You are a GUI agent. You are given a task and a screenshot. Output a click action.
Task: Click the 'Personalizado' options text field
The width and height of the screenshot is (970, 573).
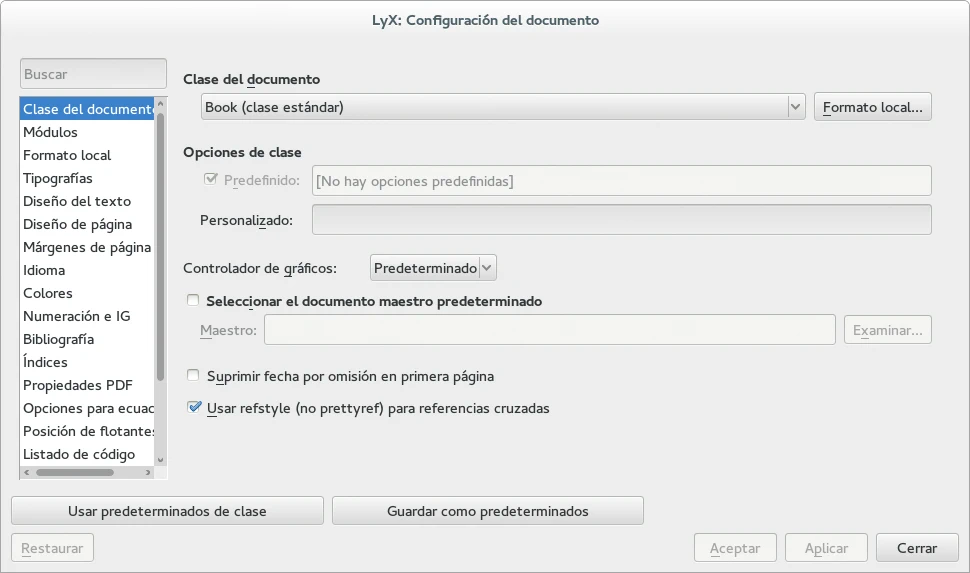click(x=621, y=220)
